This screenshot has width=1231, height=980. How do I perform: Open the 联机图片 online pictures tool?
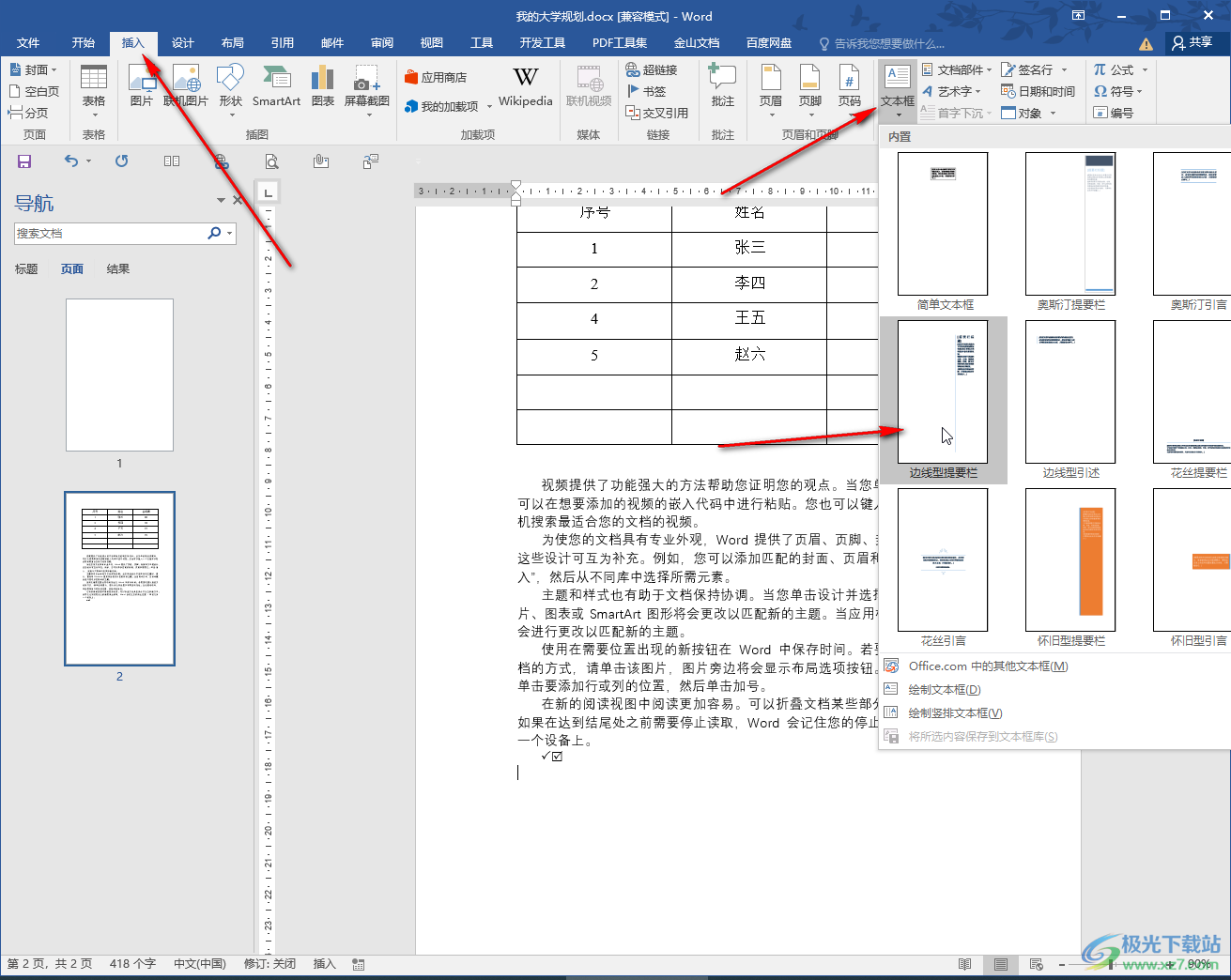coord(186,86)
